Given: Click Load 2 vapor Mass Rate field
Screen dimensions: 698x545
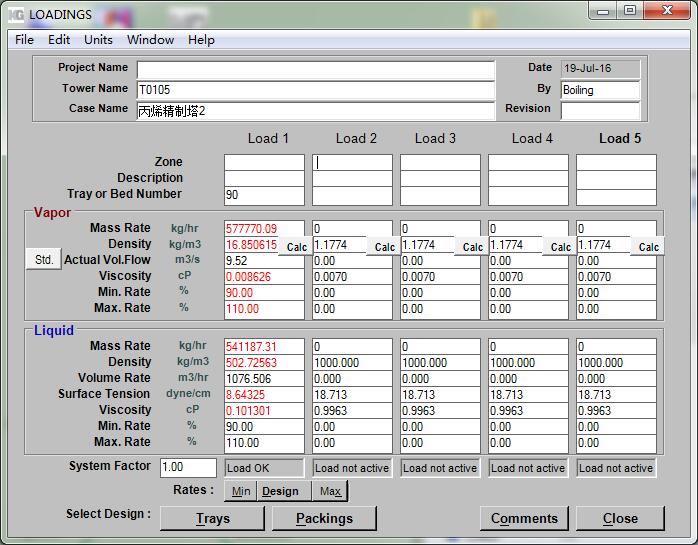Looking at the screenshot, I should (352, 229).
